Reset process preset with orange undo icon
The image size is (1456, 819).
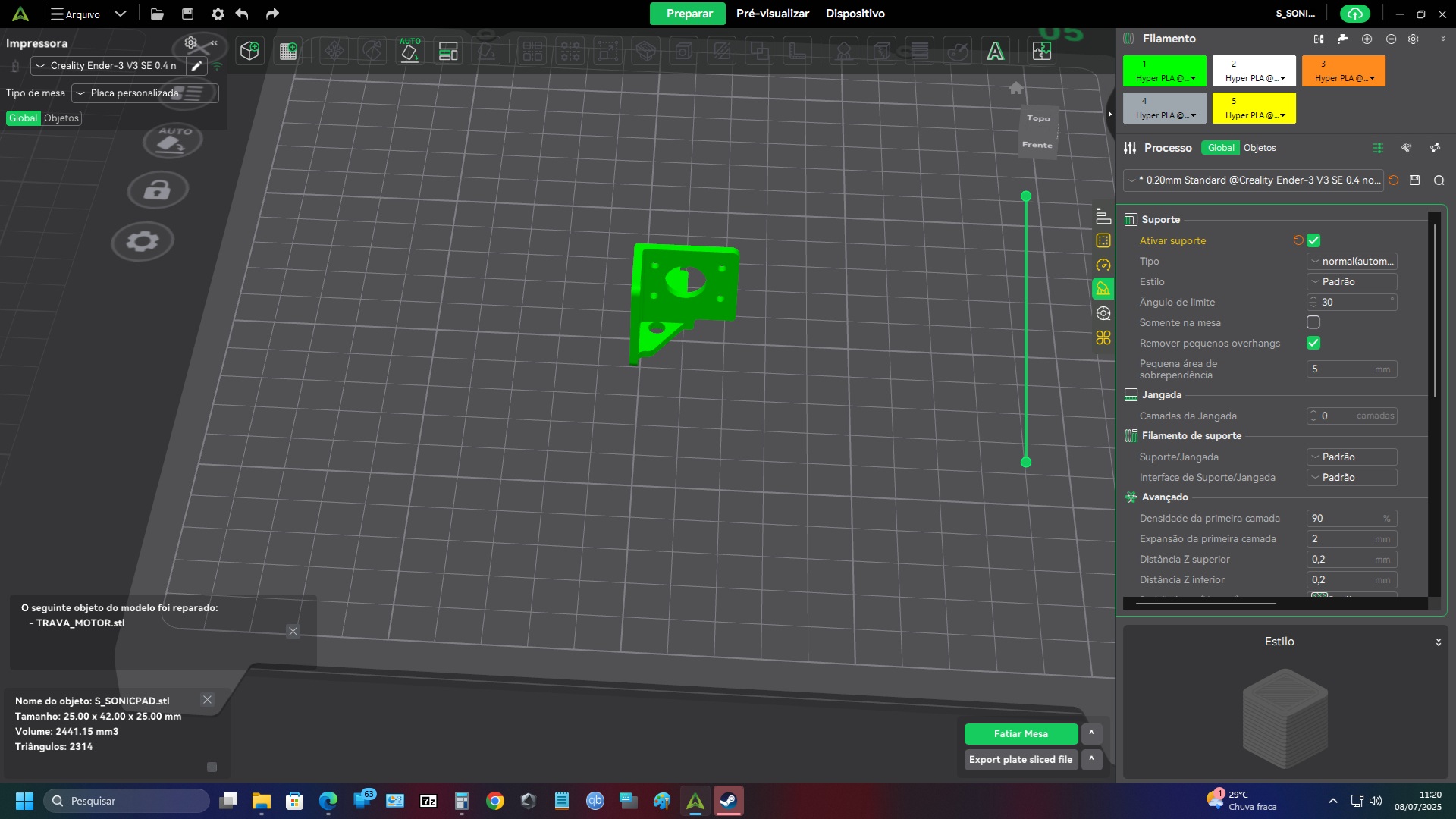coord(1393,180)
